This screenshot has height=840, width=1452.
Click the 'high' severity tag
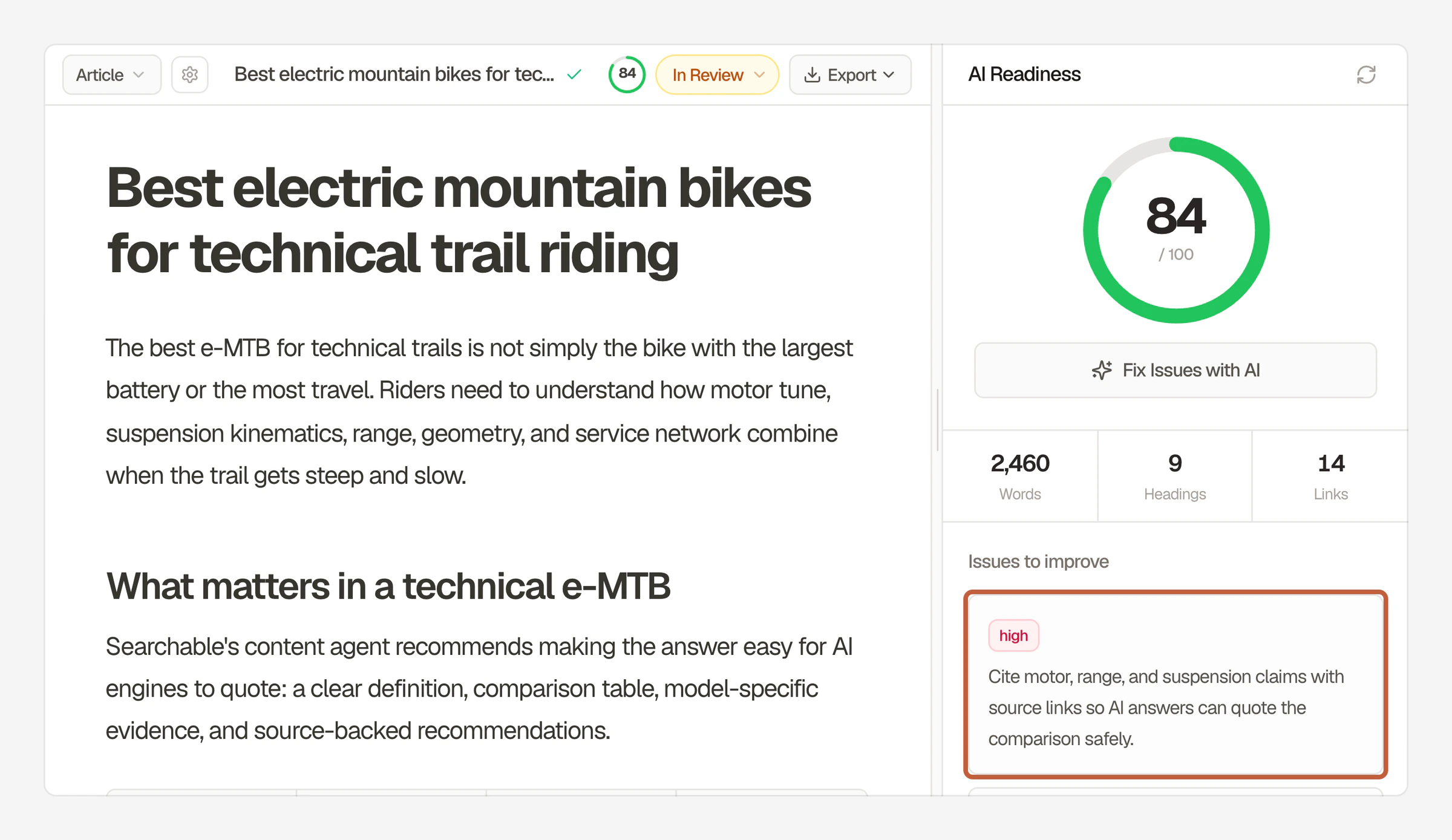[x=1013, y=636]
